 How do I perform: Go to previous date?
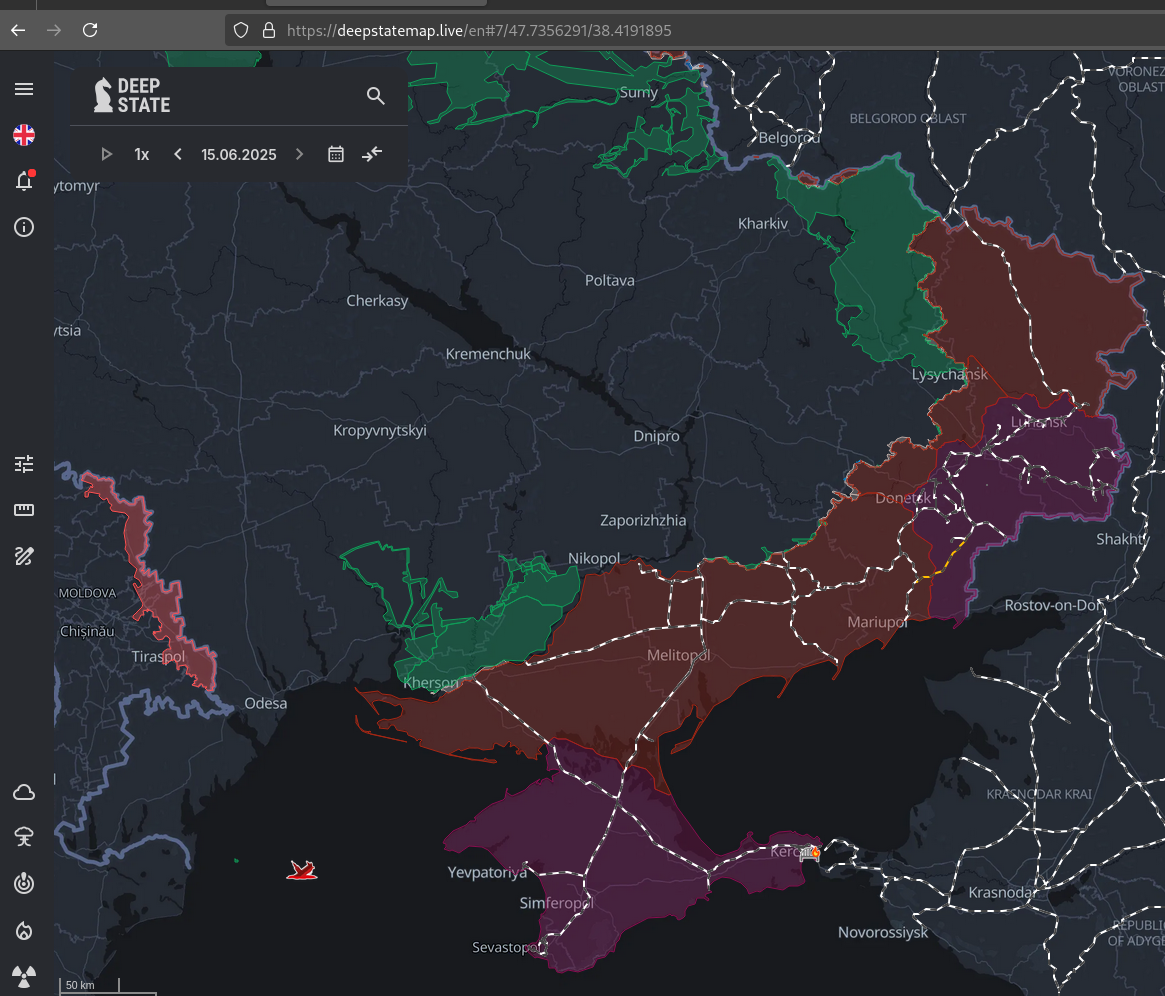178,154
